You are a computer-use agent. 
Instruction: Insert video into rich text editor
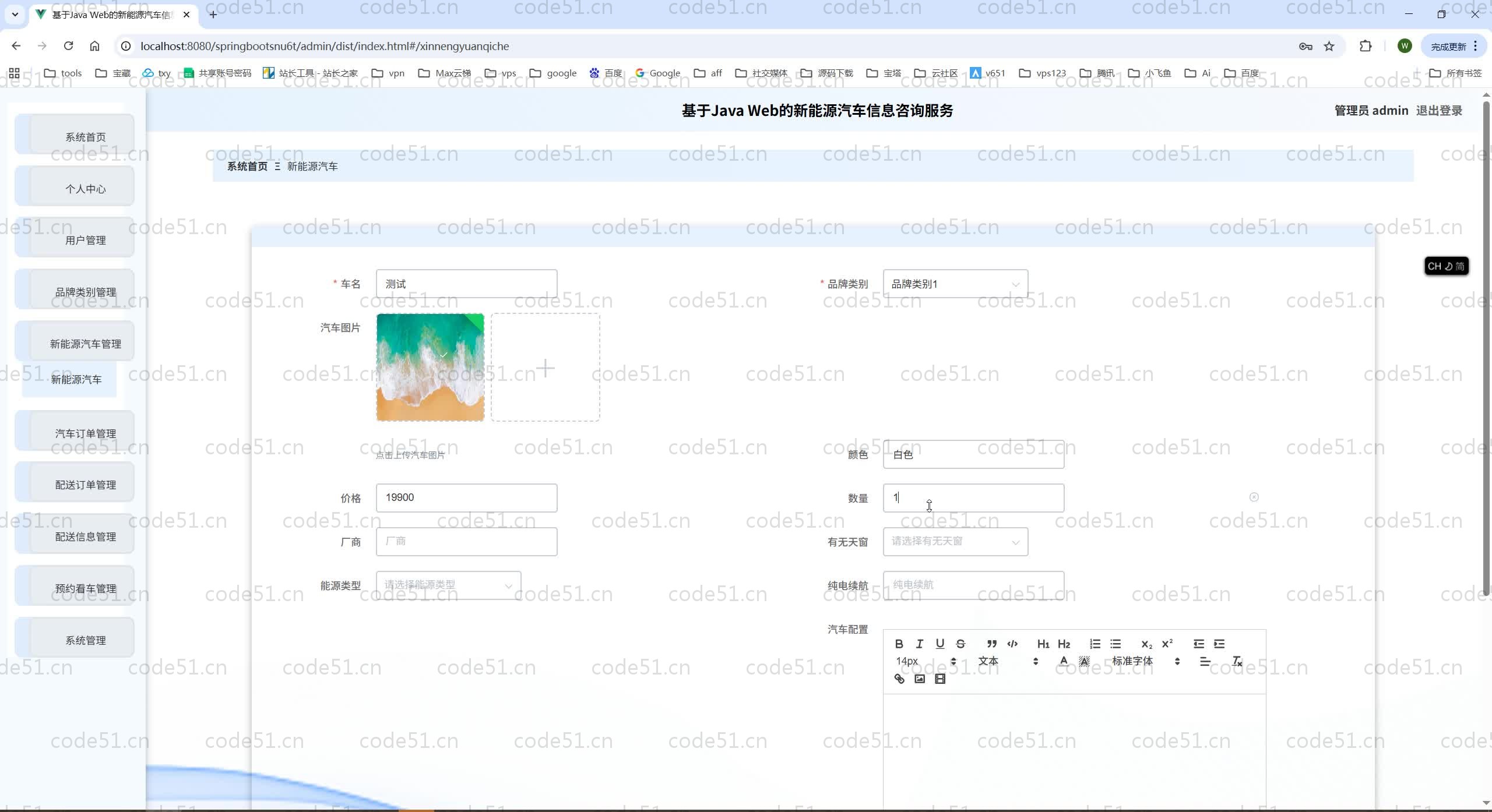pos(939,679)
